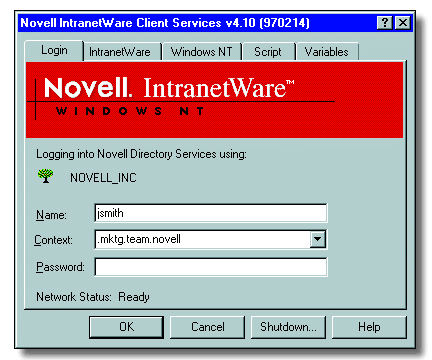The image size is (432, 360).
Task: Click the question mark help icon in title bar
Action: pos(385,23)
